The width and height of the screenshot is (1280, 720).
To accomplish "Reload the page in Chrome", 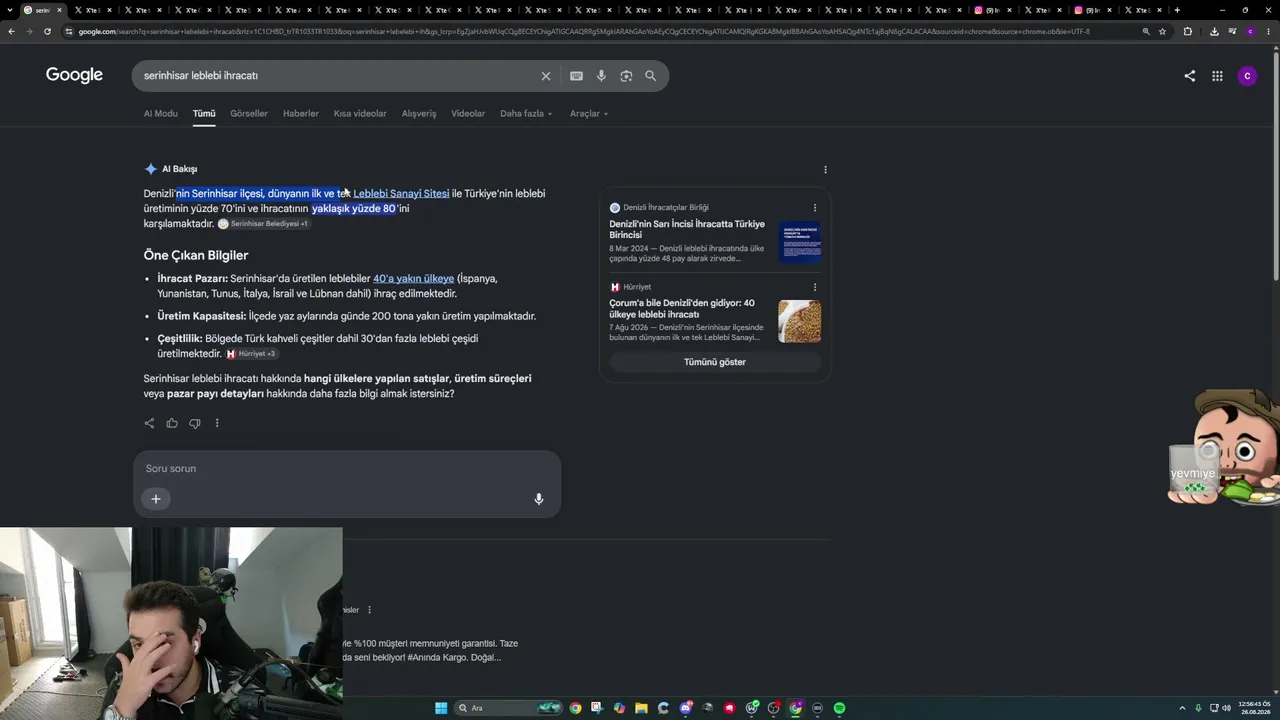I will 47,31.
